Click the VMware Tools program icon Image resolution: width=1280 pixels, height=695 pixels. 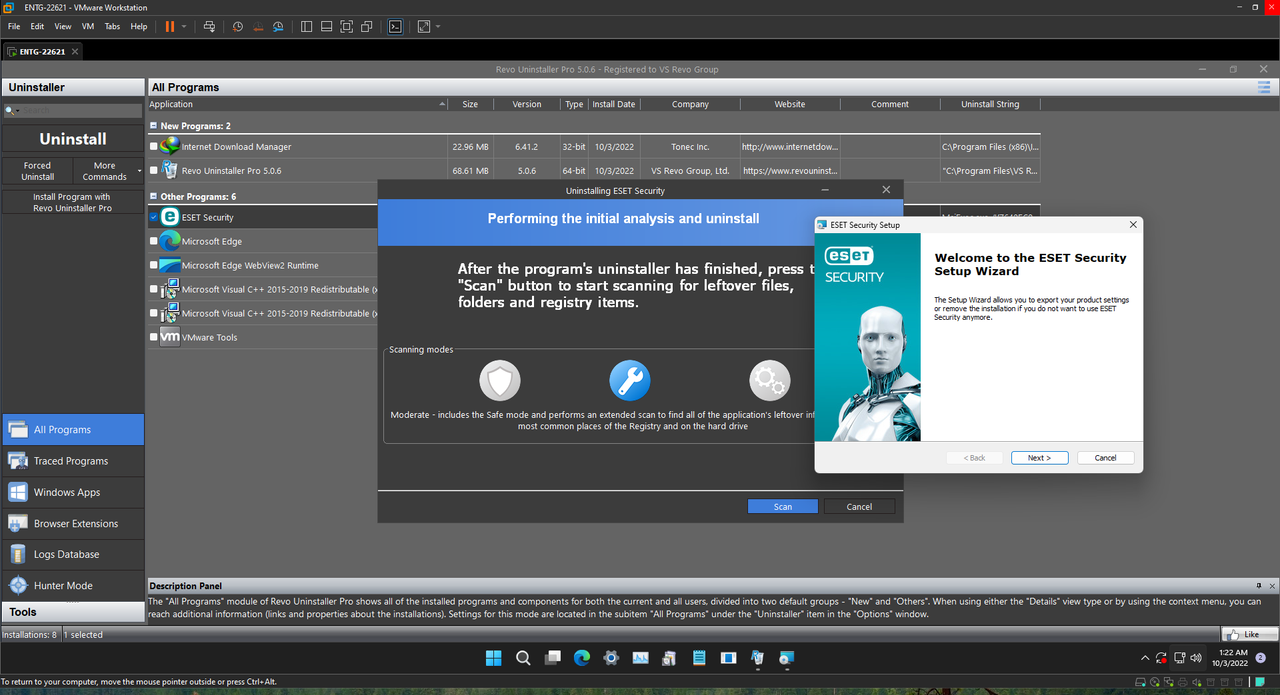(x=170, y=337)
